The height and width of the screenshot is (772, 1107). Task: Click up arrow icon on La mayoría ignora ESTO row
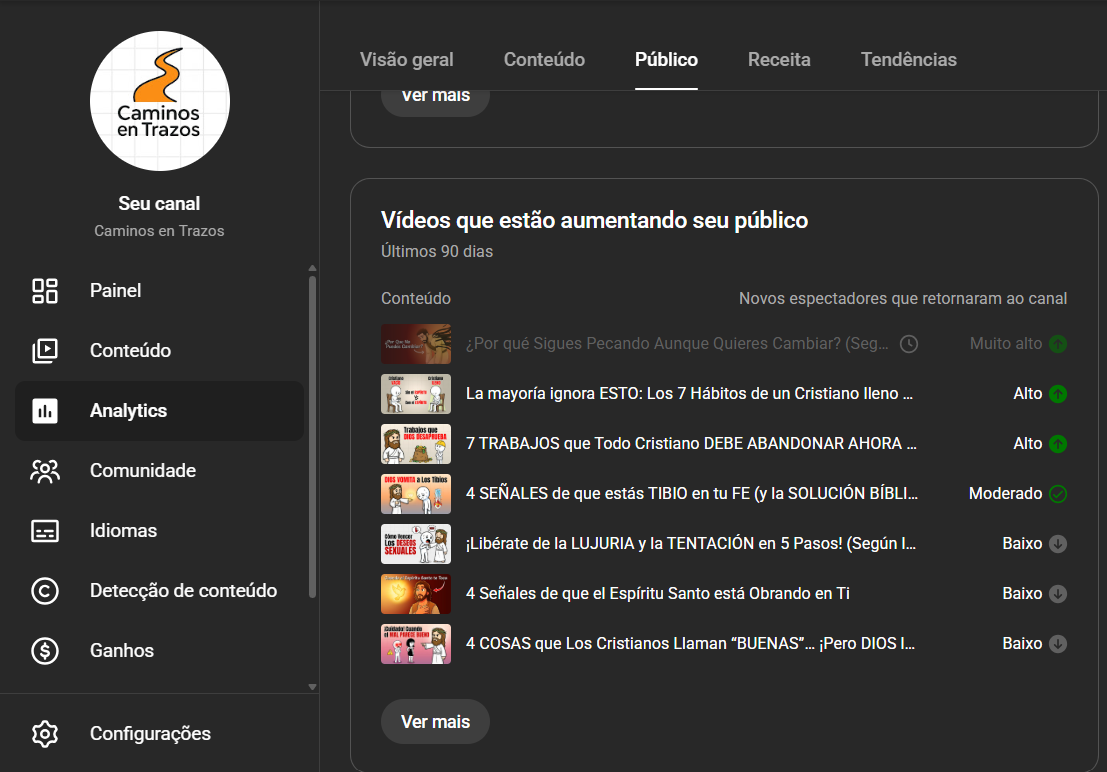(x=1058, y=394)
